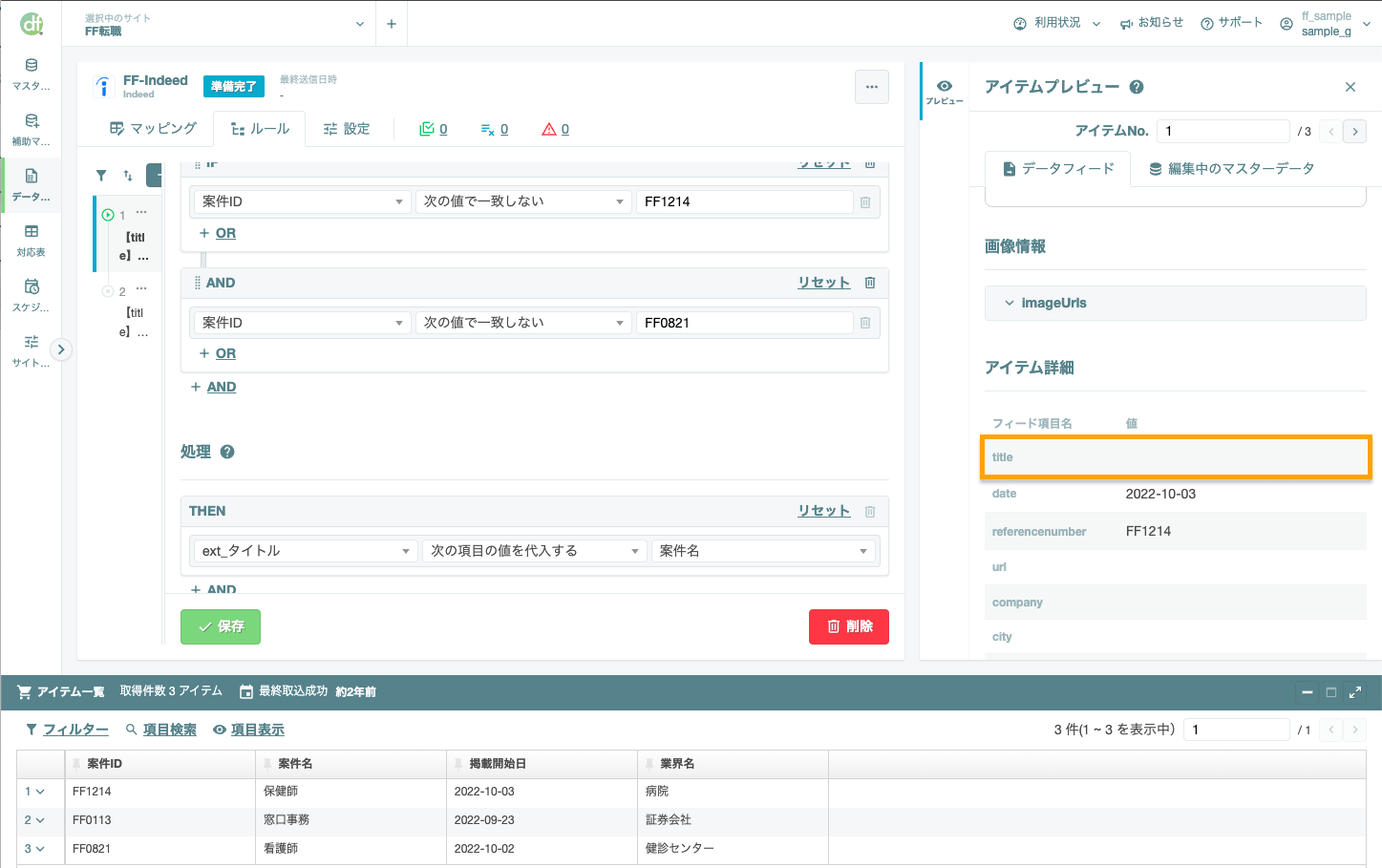Delete the FF1214 condition row
1382x868 pixels.
click(x=865, y=202)
